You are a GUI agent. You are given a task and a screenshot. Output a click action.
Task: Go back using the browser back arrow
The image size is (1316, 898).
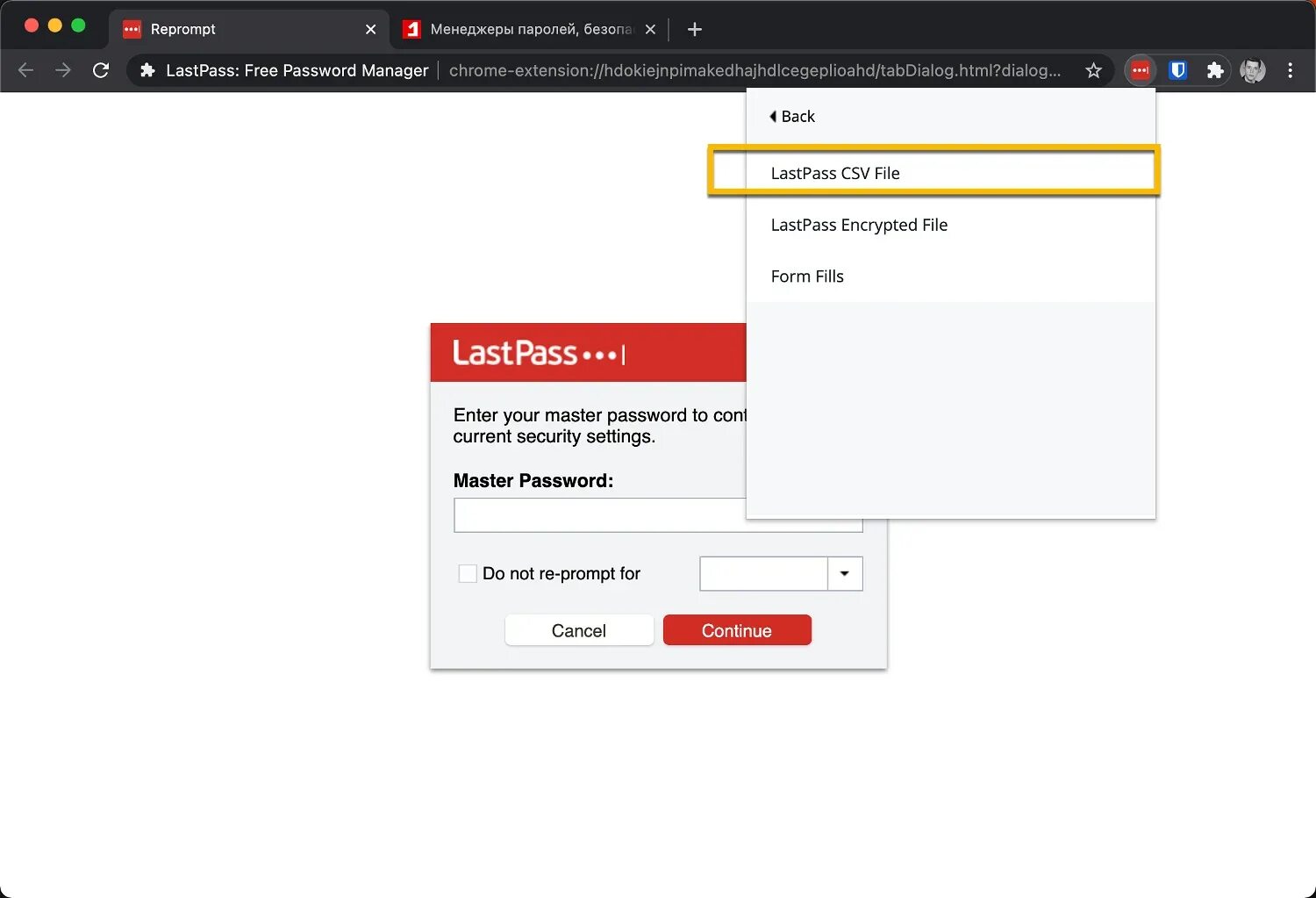tap(26, 70)
